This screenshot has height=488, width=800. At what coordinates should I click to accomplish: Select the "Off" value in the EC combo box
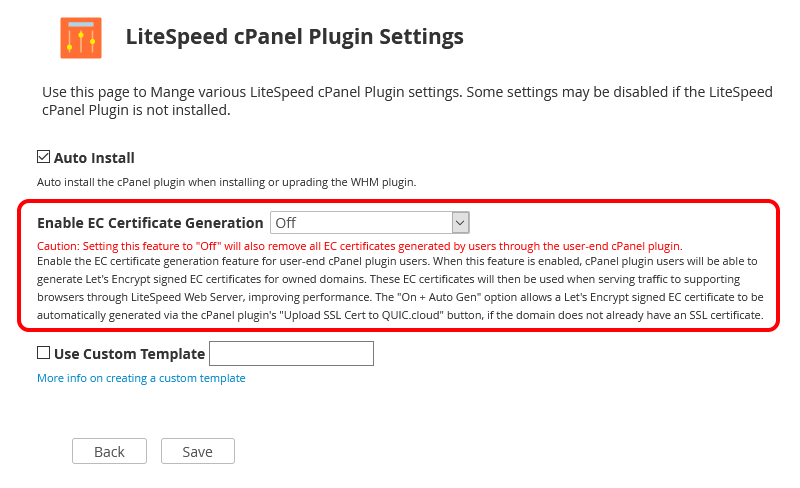click(x=286, y=223)
